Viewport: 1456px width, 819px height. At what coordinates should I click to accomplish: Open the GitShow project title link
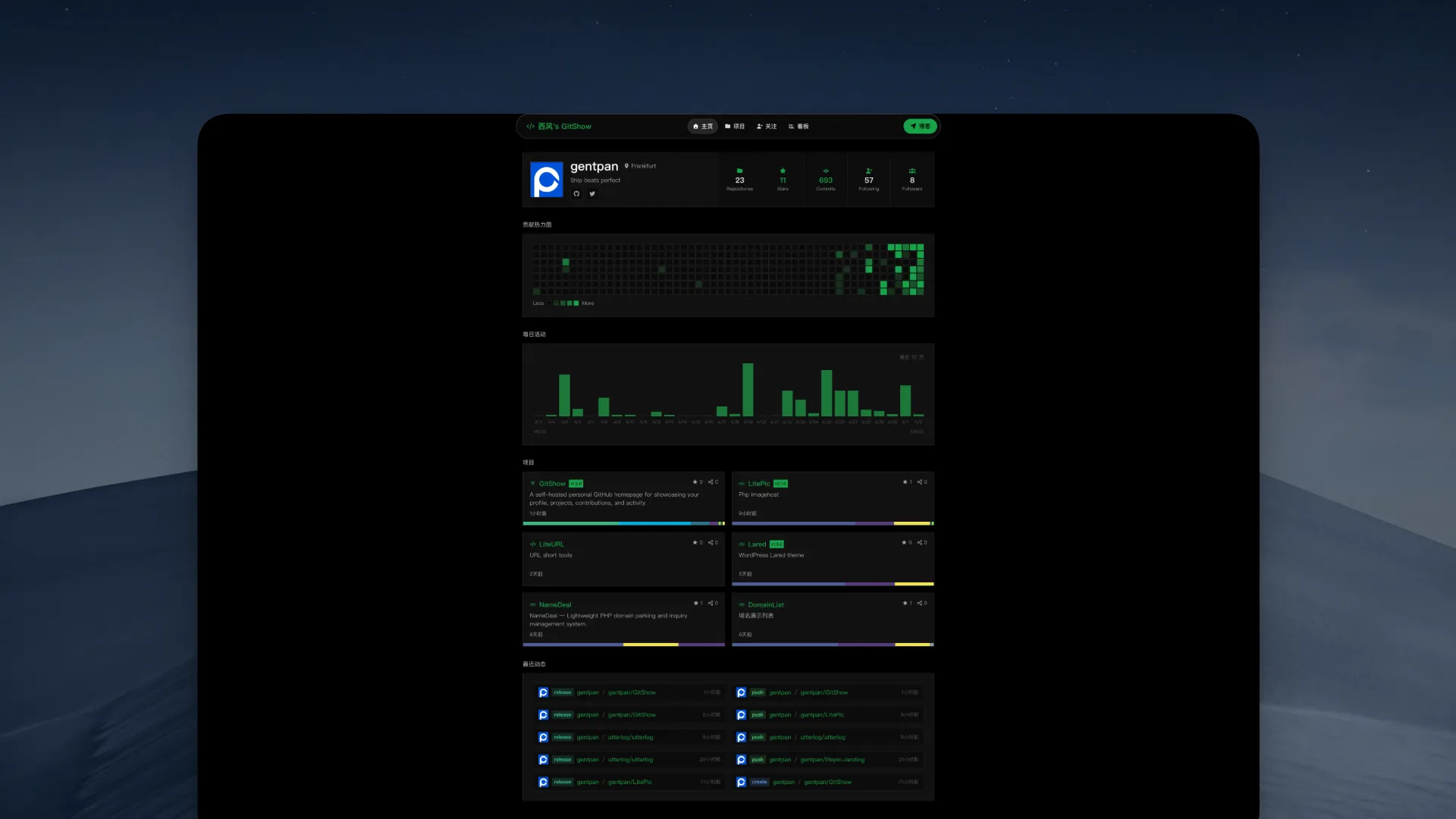[x=552, y=484]
